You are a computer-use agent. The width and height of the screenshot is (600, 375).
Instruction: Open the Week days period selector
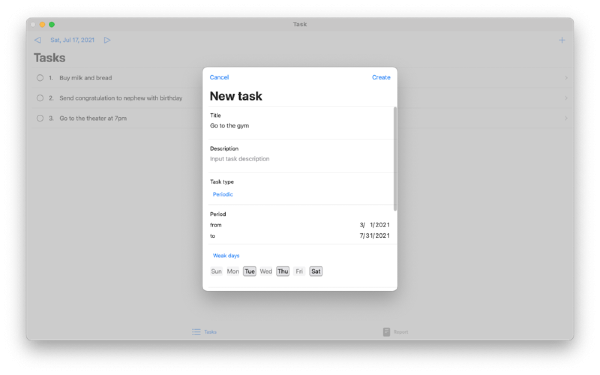point(226,256)
